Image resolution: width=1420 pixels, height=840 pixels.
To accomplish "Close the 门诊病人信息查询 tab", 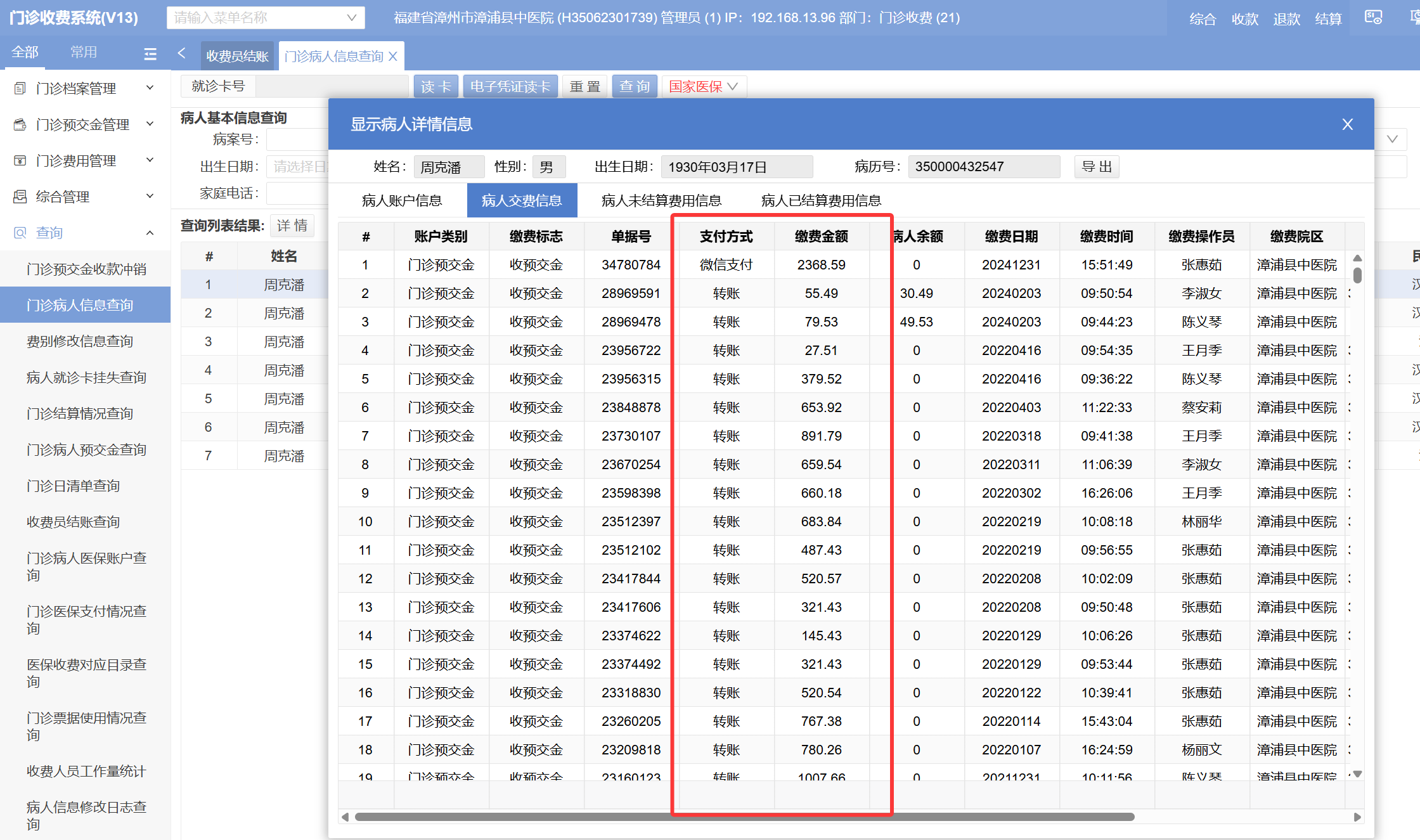I will 393,56.
